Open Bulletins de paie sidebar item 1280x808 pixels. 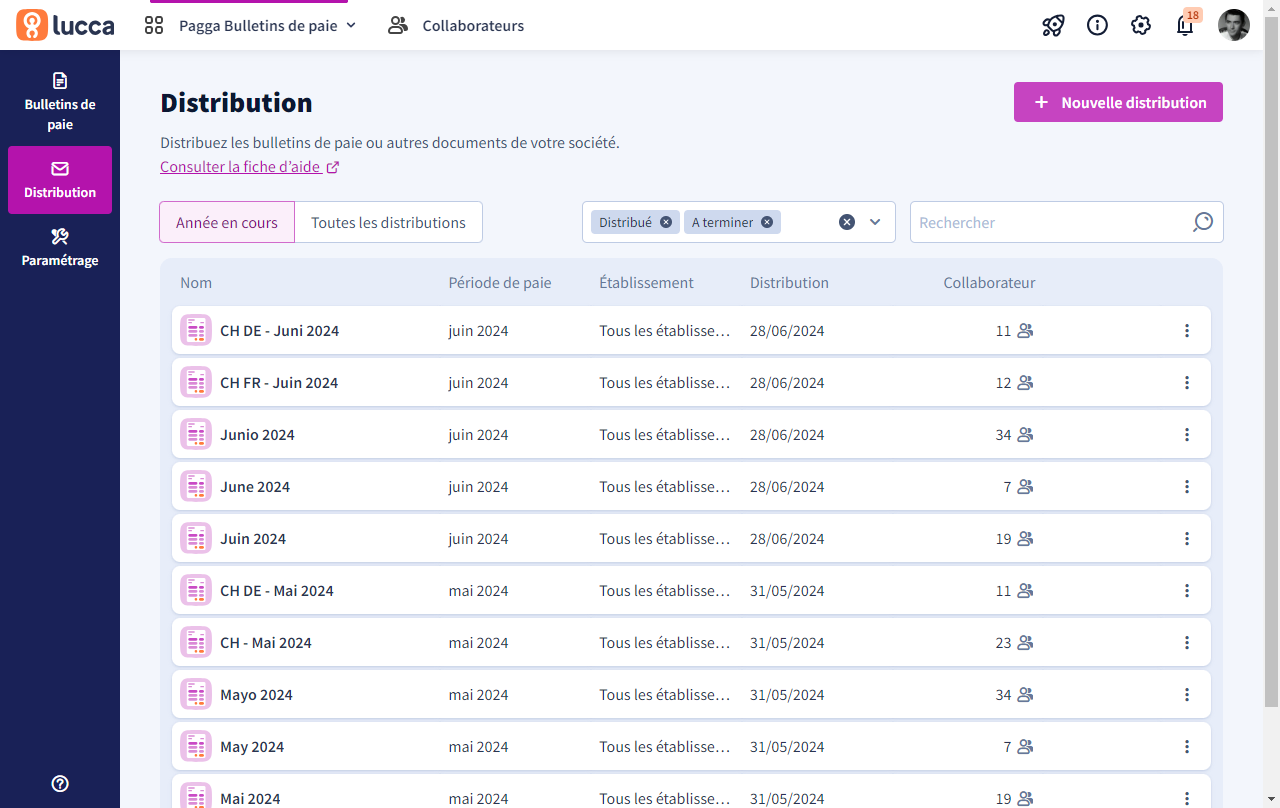pyautogui.click(x=60, y=102)
